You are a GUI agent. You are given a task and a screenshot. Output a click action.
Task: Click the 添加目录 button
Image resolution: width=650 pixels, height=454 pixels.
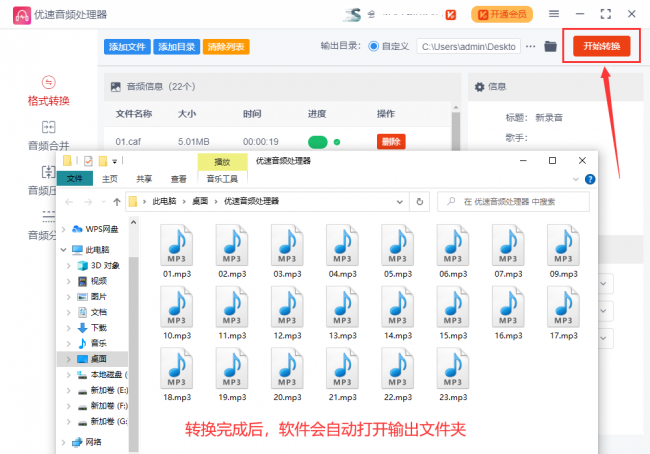(x=177, y=47)
